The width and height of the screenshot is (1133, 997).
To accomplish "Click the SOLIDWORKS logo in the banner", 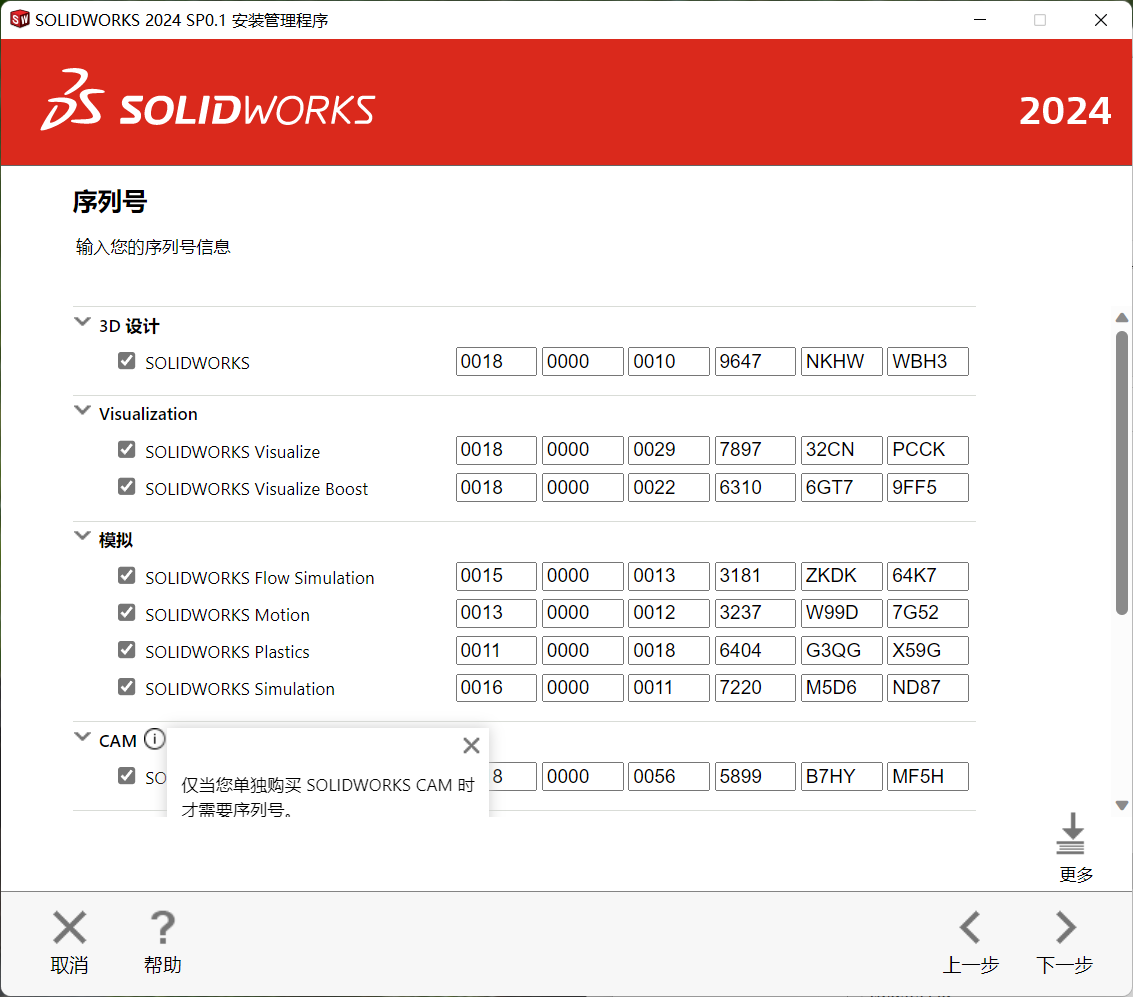I will coord(208,101).
